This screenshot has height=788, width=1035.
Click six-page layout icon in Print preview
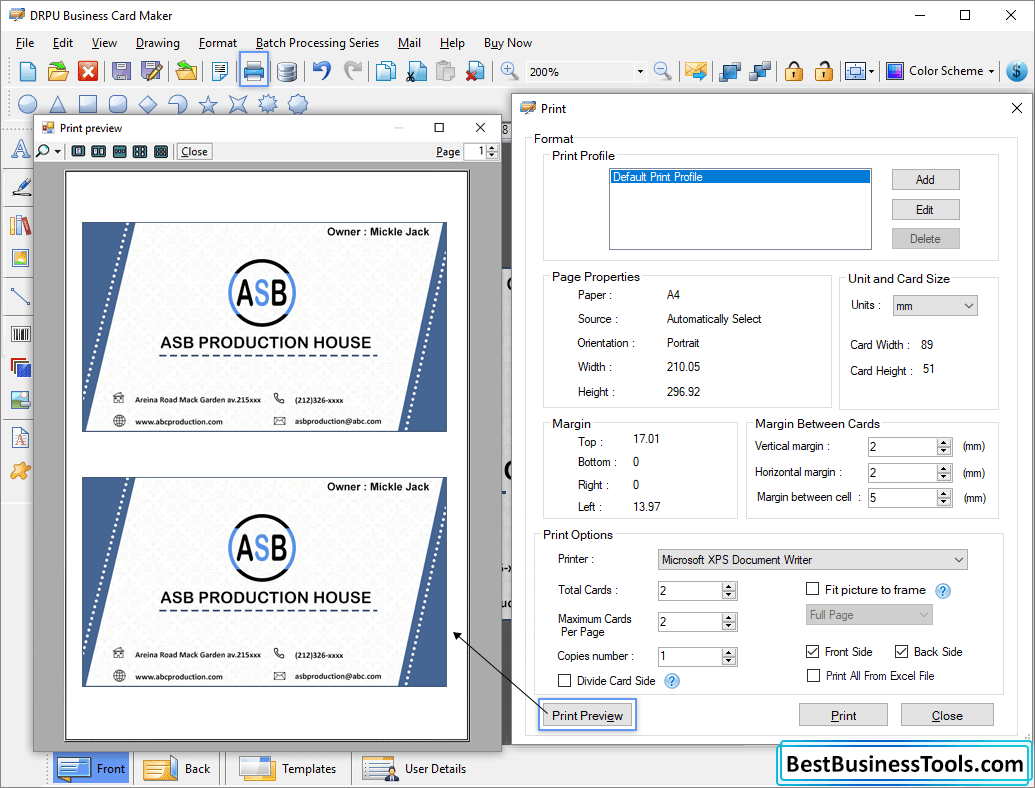160,152
